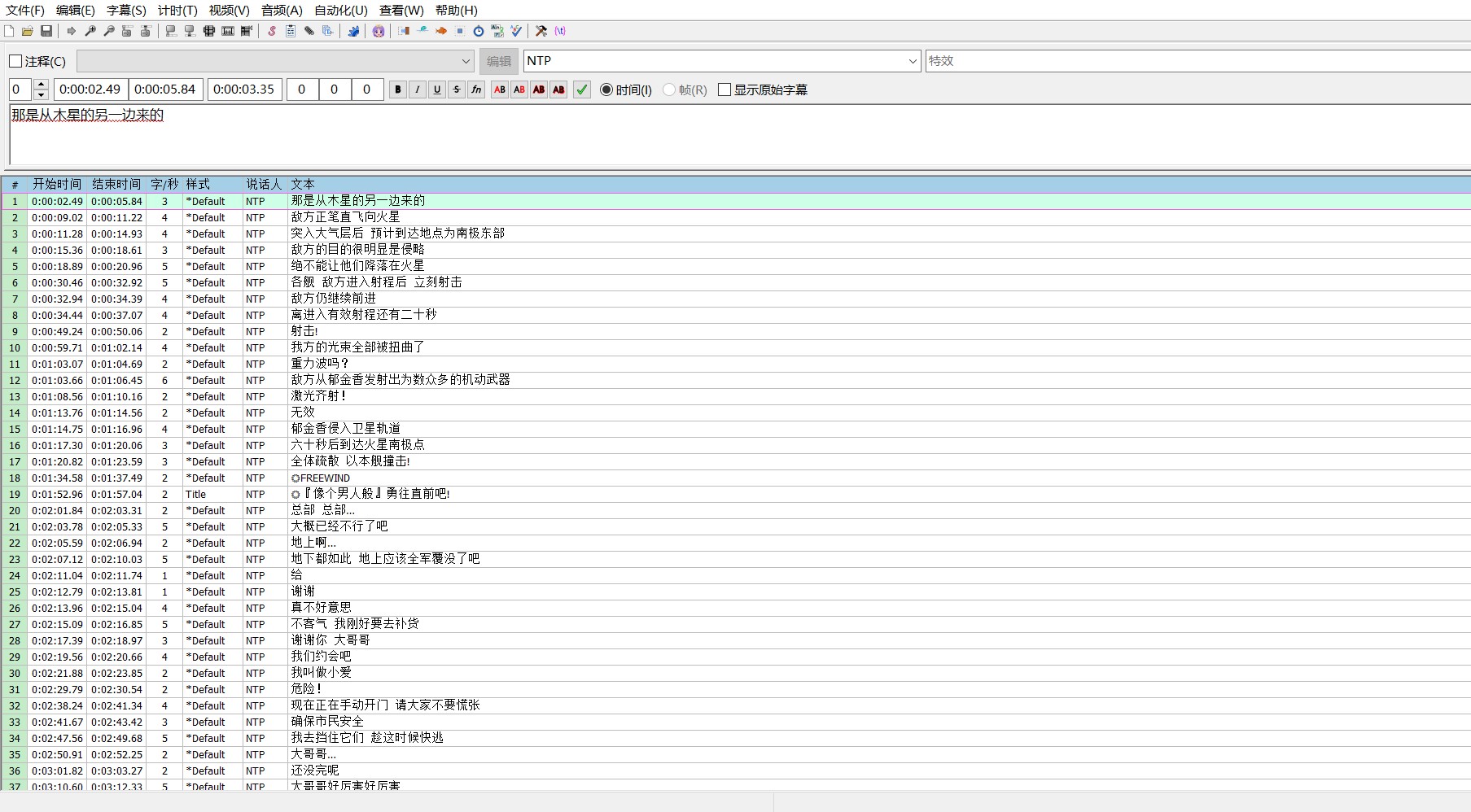Pick the shadow color (fourth AB)

558,89
